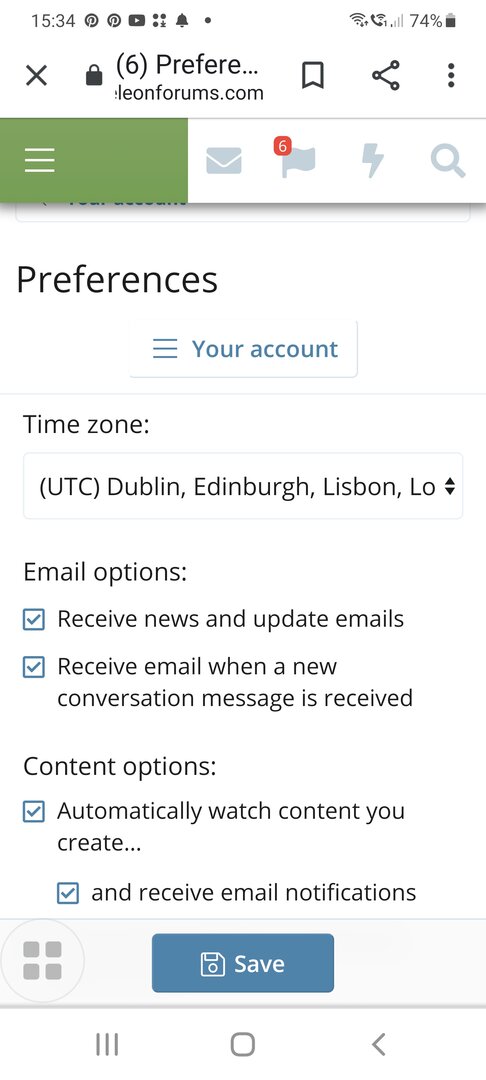Viewport: 486px width, 1080px height.
Task: Open forum search magnifier icon
Action: point(448,161)
